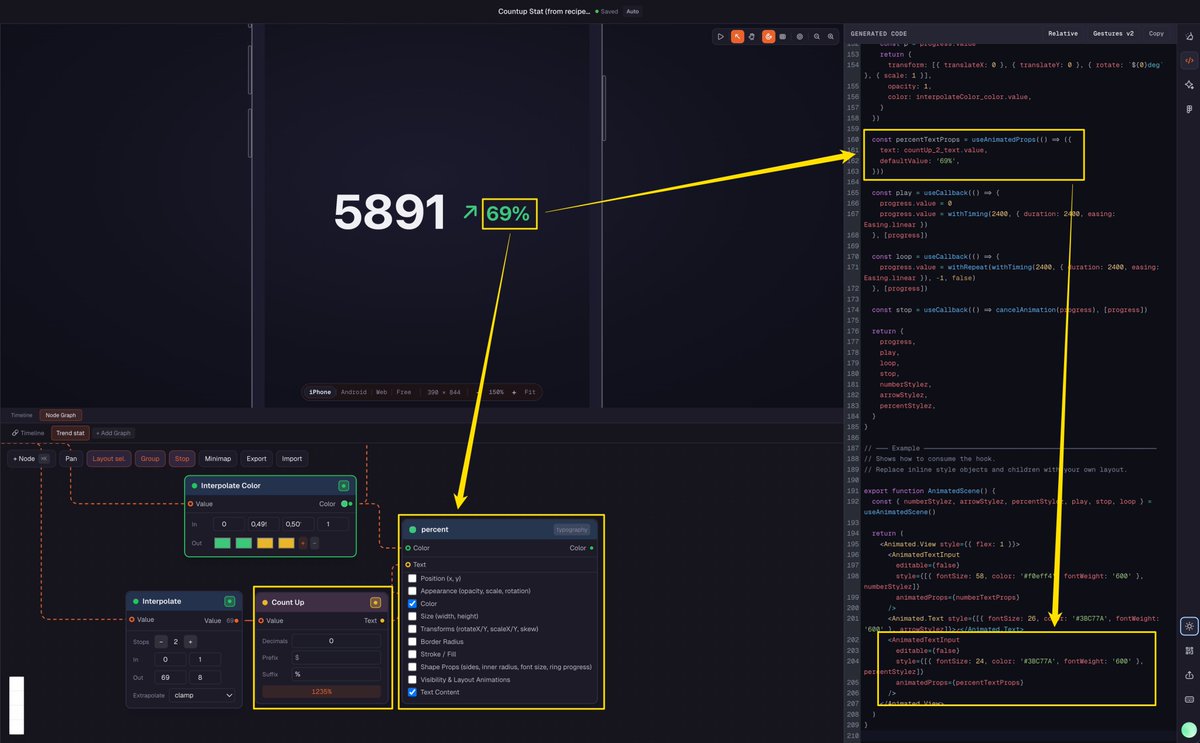The height and width of the screenshot is (743, 1200).
Task: Select the Android device tab
Action: click(x=354, y=392)
